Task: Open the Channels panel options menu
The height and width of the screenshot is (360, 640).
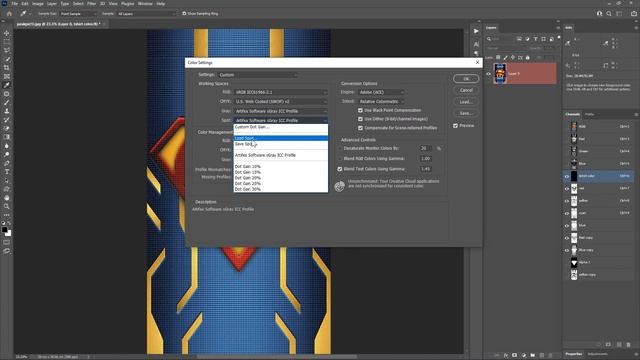Action: pyautogui.click(x=636, y=114)
